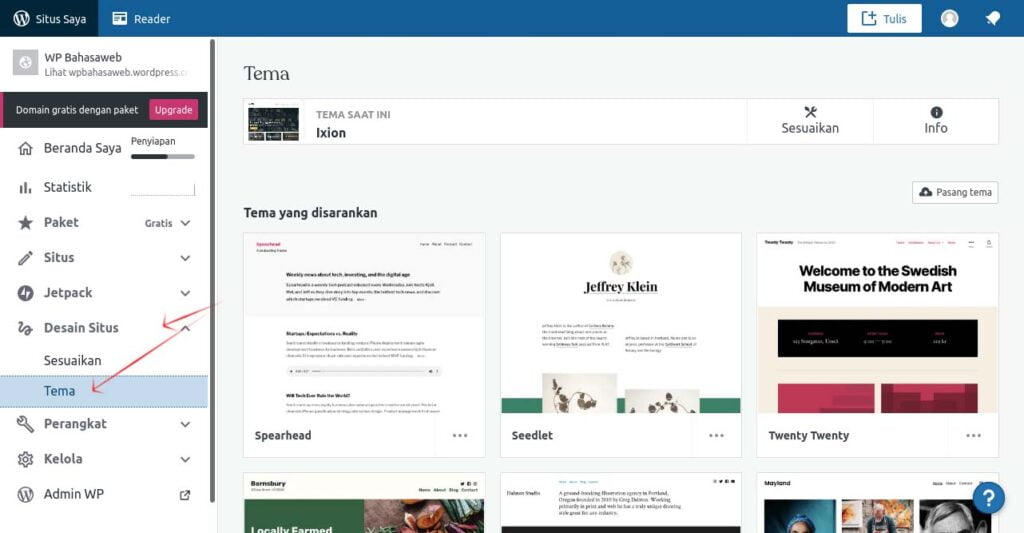Image resolution: width=1024 pixels, height=533 pixels.
Task: Click the tools icon above Sesuaikan
Action: tap(810, 112)
